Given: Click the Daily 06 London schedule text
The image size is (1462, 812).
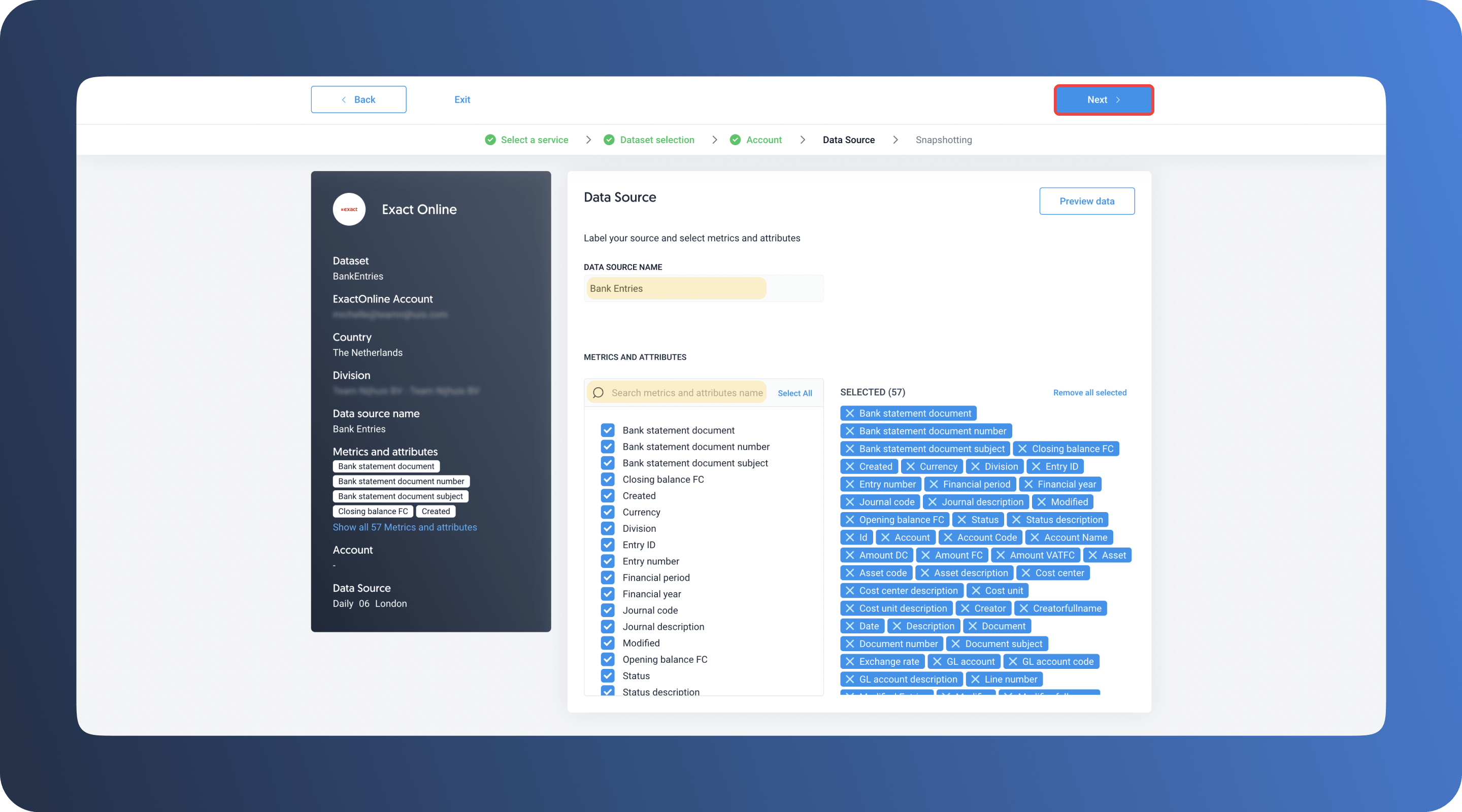Looking at the screenshot, I should [370, 603].
